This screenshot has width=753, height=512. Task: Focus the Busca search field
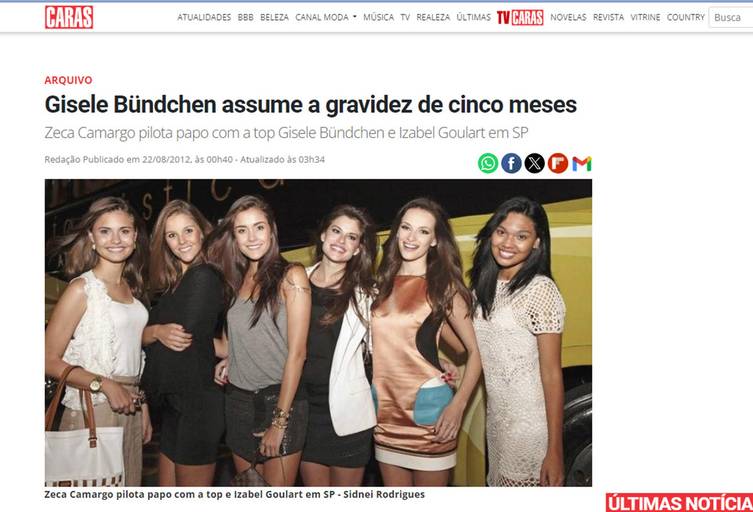[x=731, y=17]
